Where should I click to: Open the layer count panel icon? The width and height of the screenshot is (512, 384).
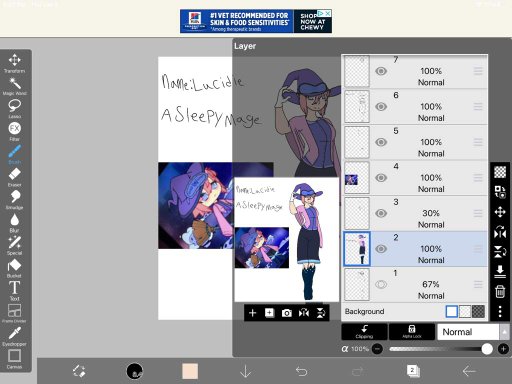click(413, 371)
